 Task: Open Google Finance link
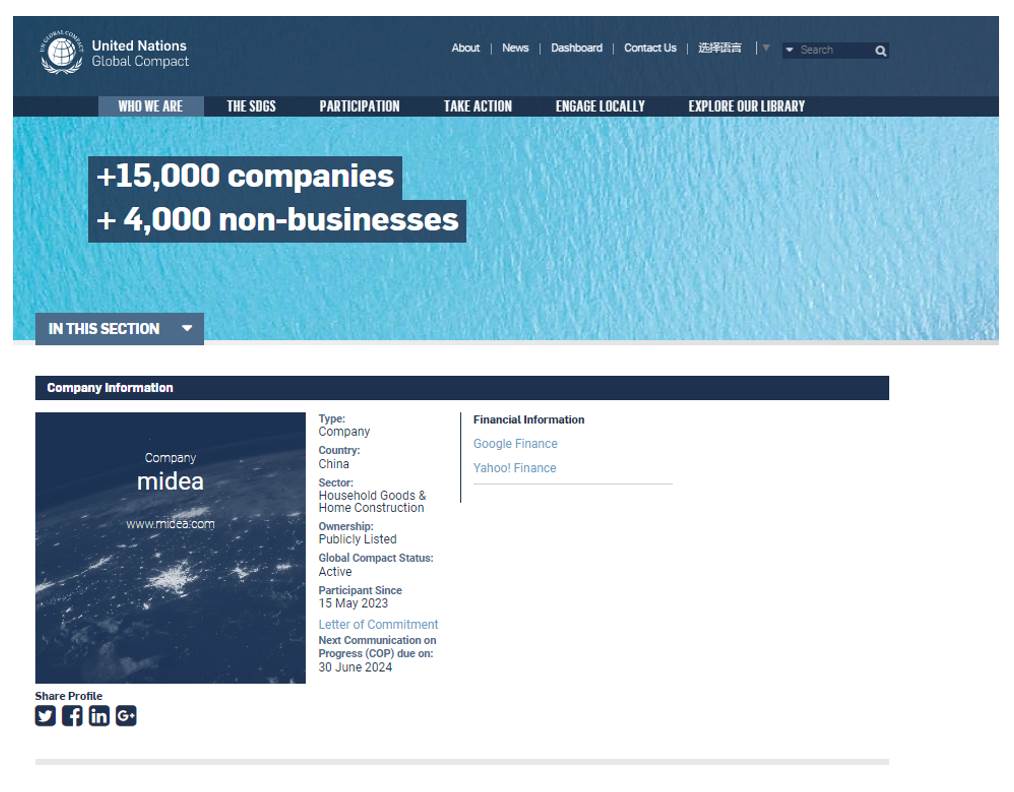(515, 444)
